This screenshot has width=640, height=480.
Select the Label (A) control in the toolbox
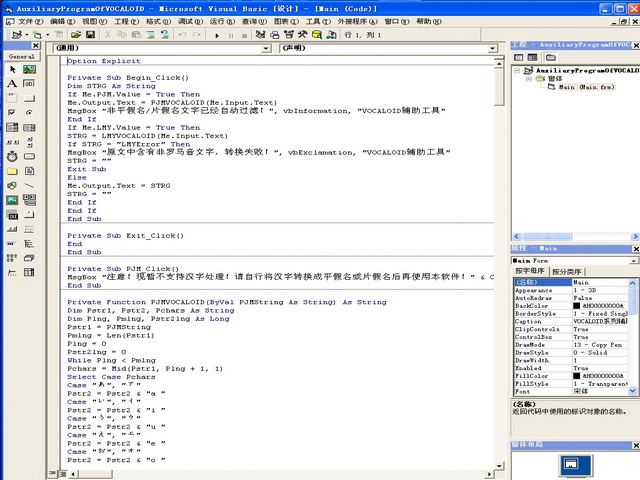click(12, 84)
